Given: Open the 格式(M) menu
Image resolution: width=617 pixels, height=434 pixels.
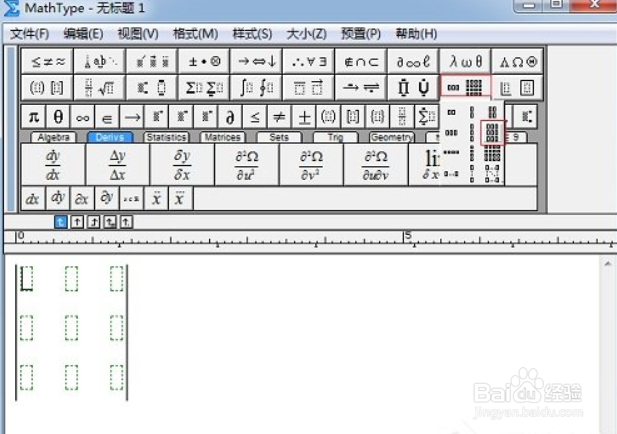Looking at the screenshot, I should coord(195,34).
